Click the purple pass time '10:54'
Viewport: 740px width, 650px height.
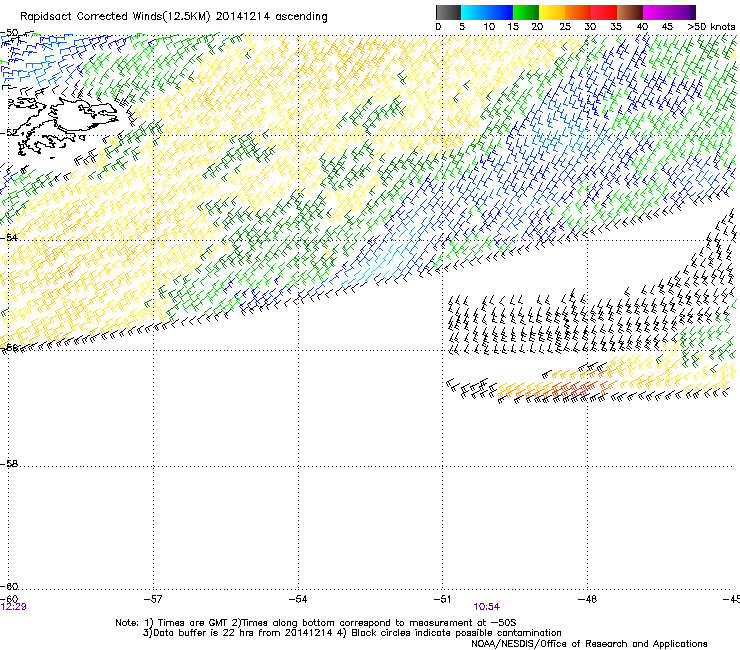(x=487, y=607)
